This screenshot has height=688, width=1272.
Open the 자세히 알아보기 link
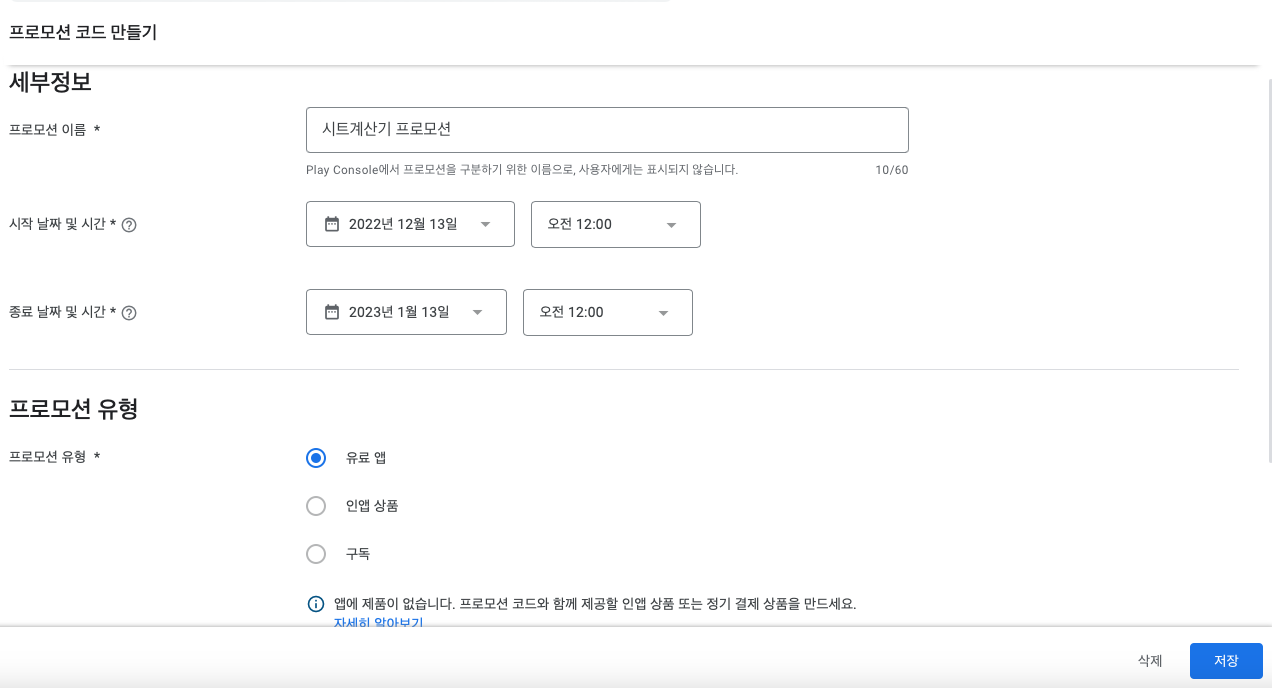click(x=378, y=622)
